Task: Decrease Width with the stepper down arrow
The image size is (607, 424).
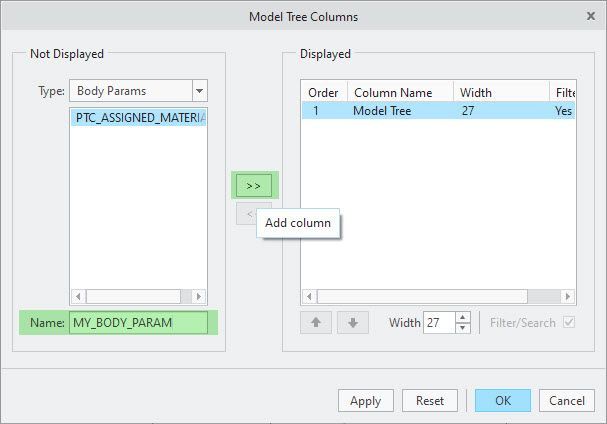Action: pyautogui.click(x=462, y=328)
